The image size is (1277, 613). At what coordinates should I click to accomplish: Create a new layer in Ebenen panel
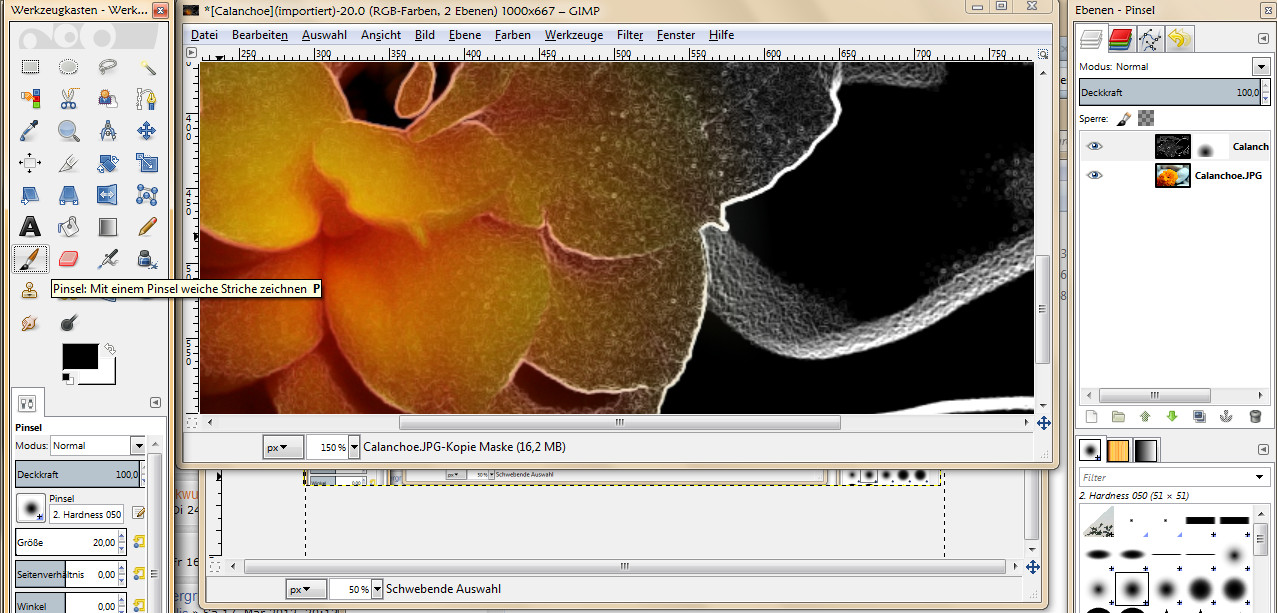pyautogui.click(x=1092, y=417)
